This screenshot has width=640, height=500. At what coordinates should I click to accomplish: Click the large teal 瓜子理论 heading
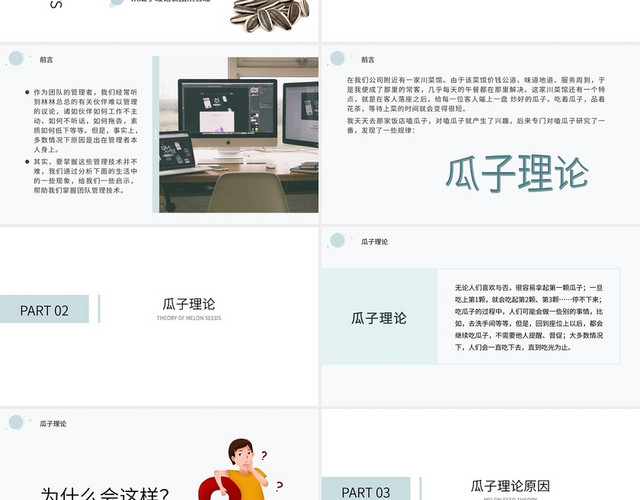point(517,173)
